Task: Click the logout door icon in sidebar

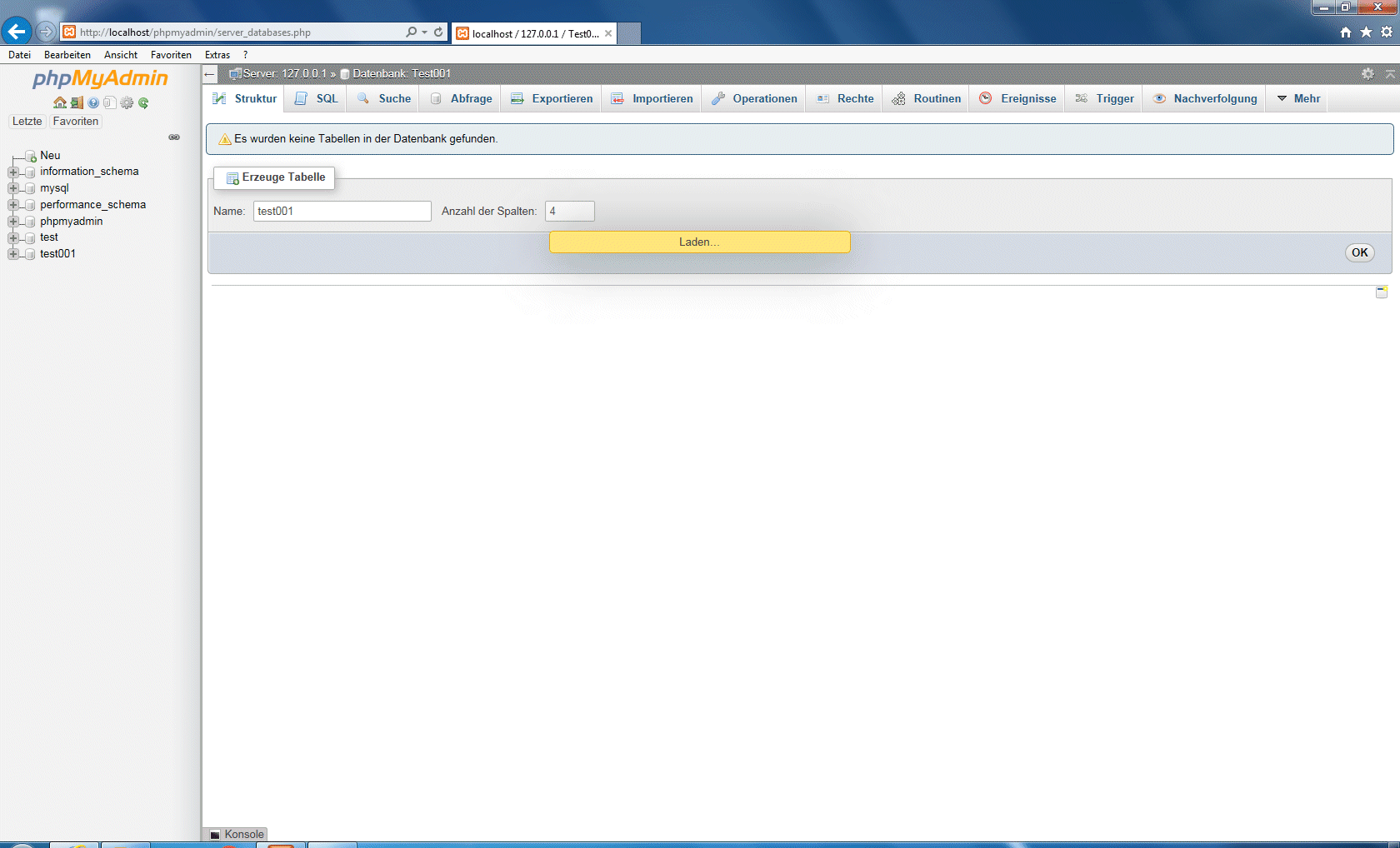Action: point(77,102)
